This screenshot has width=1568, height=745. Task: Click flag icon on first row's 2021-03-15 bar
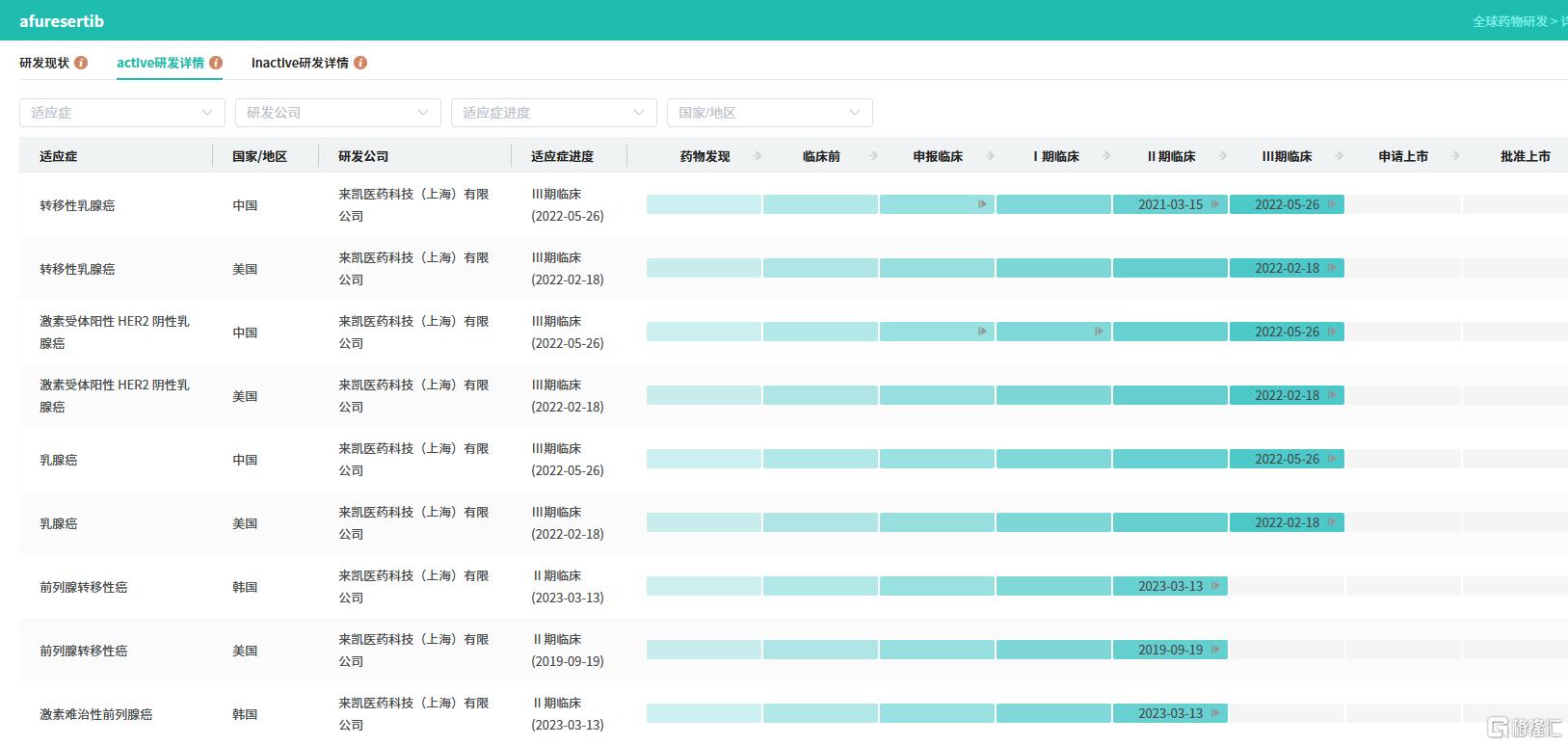tap(1215, 204)
